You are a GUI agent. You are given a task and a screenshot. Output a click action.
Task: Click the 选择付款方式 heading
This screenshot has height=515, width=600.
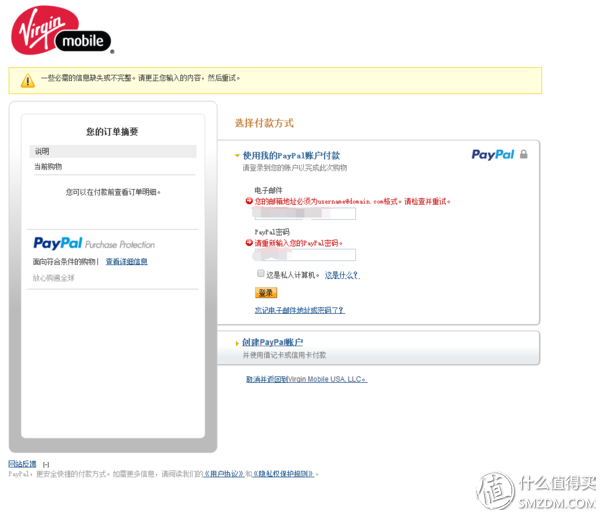coord(264,123)
